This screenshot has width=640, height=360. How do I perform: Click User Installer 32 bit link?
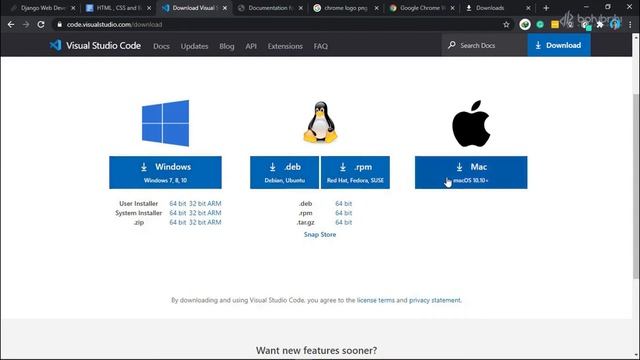click(197, 203)
